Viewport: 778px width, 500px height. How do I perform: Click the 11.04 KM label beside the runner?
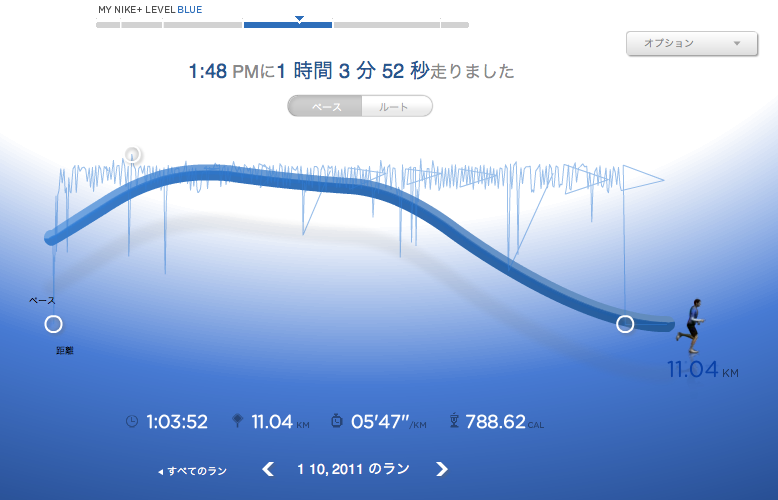pos(703,370)
